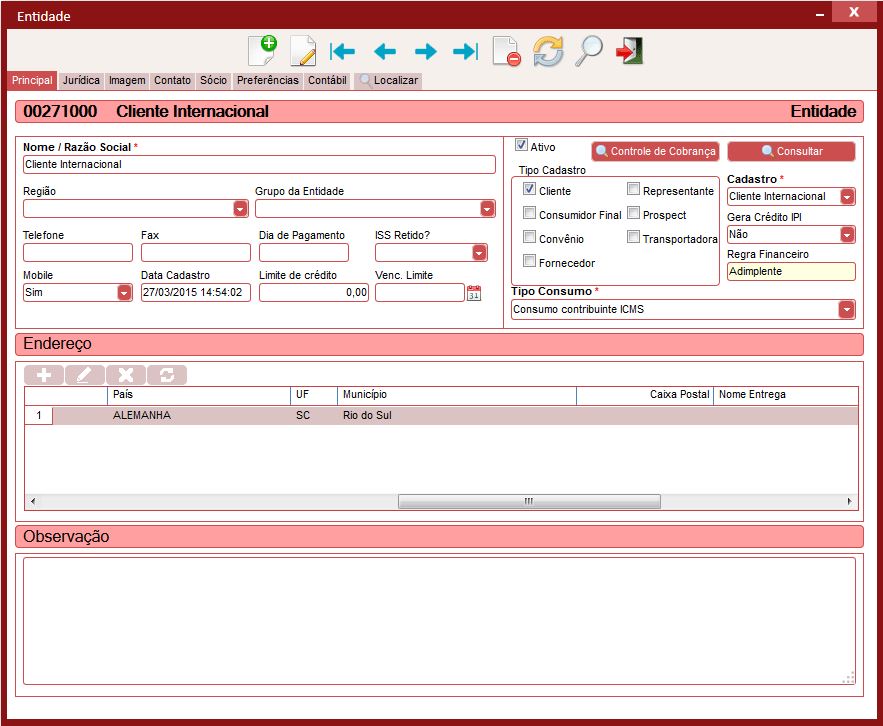Open the Tipo Consumo dropdown
Viewport: 883px width, 726px height.
pos(846,309)
